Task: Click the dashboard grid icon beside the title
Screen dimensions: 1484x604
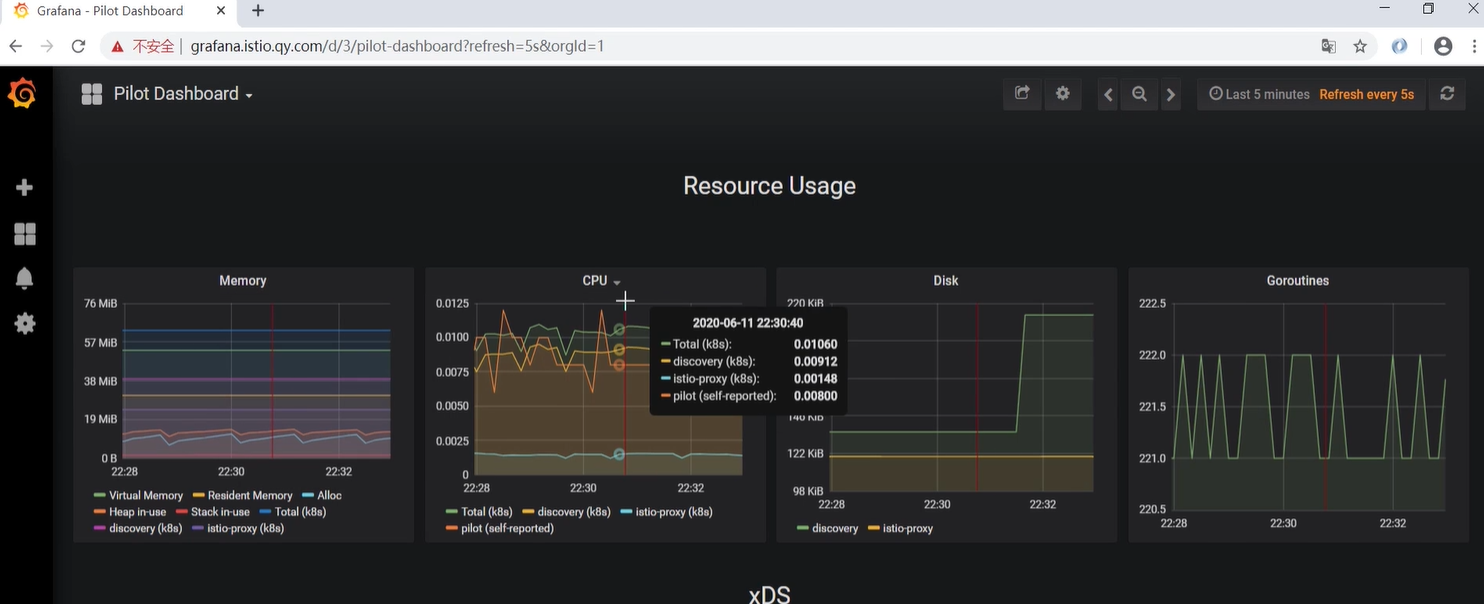Action: click(x=92, y=94)
